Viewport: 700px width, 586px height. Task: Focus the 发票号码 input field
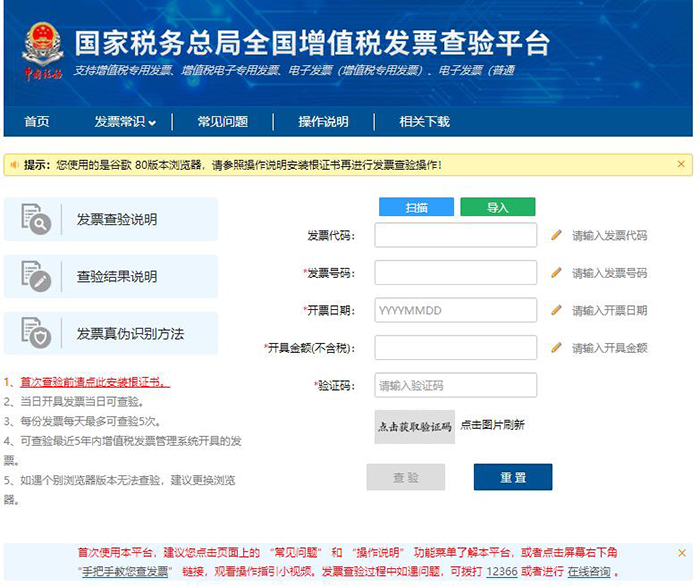(x=456, y=273)
